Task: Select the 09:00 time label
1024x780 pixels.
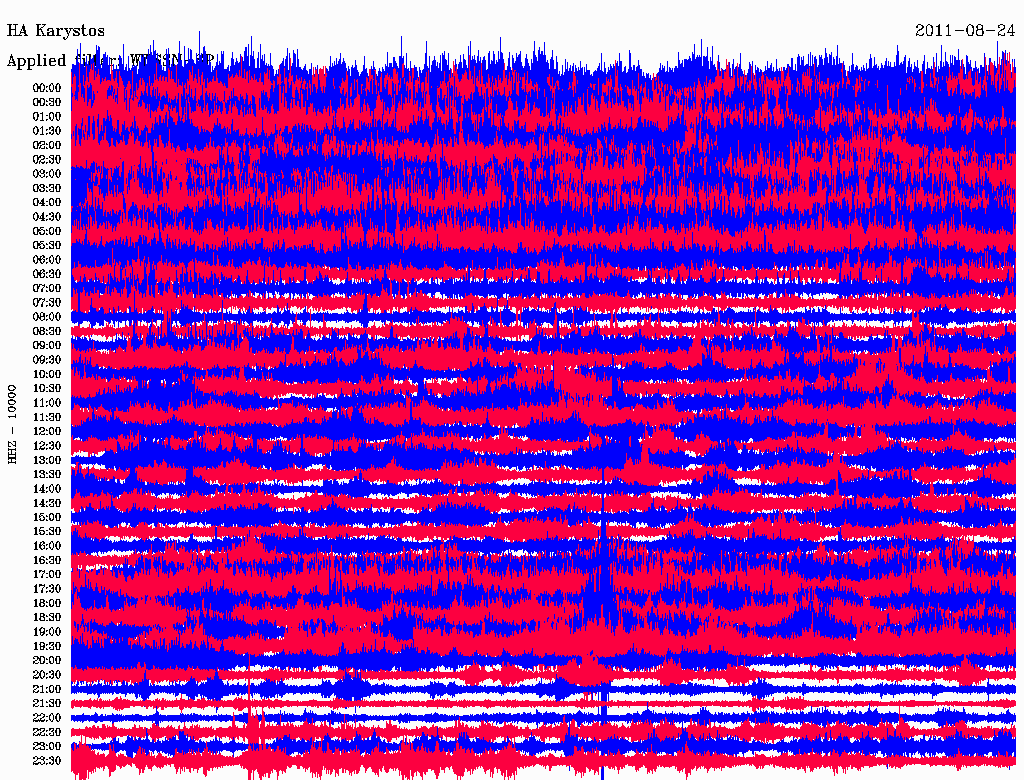Action: [x=47, y=346]
